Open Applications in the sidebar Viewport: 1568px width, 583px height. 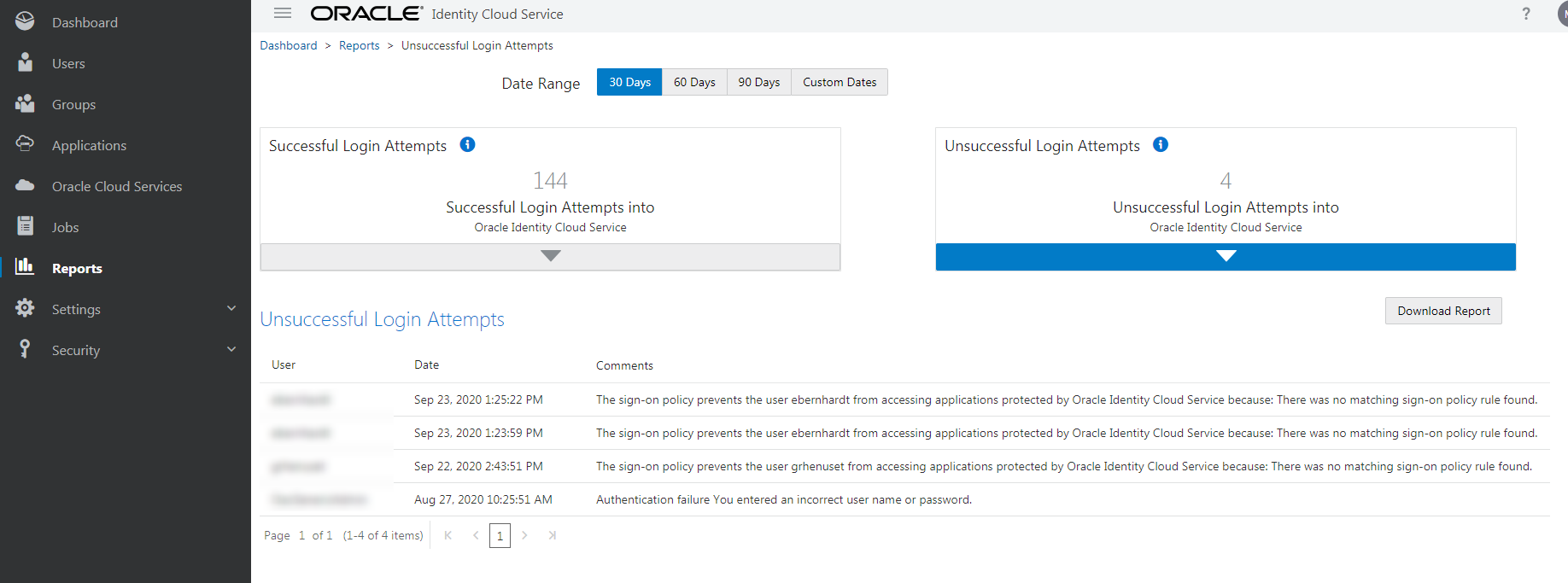point(89,145)
